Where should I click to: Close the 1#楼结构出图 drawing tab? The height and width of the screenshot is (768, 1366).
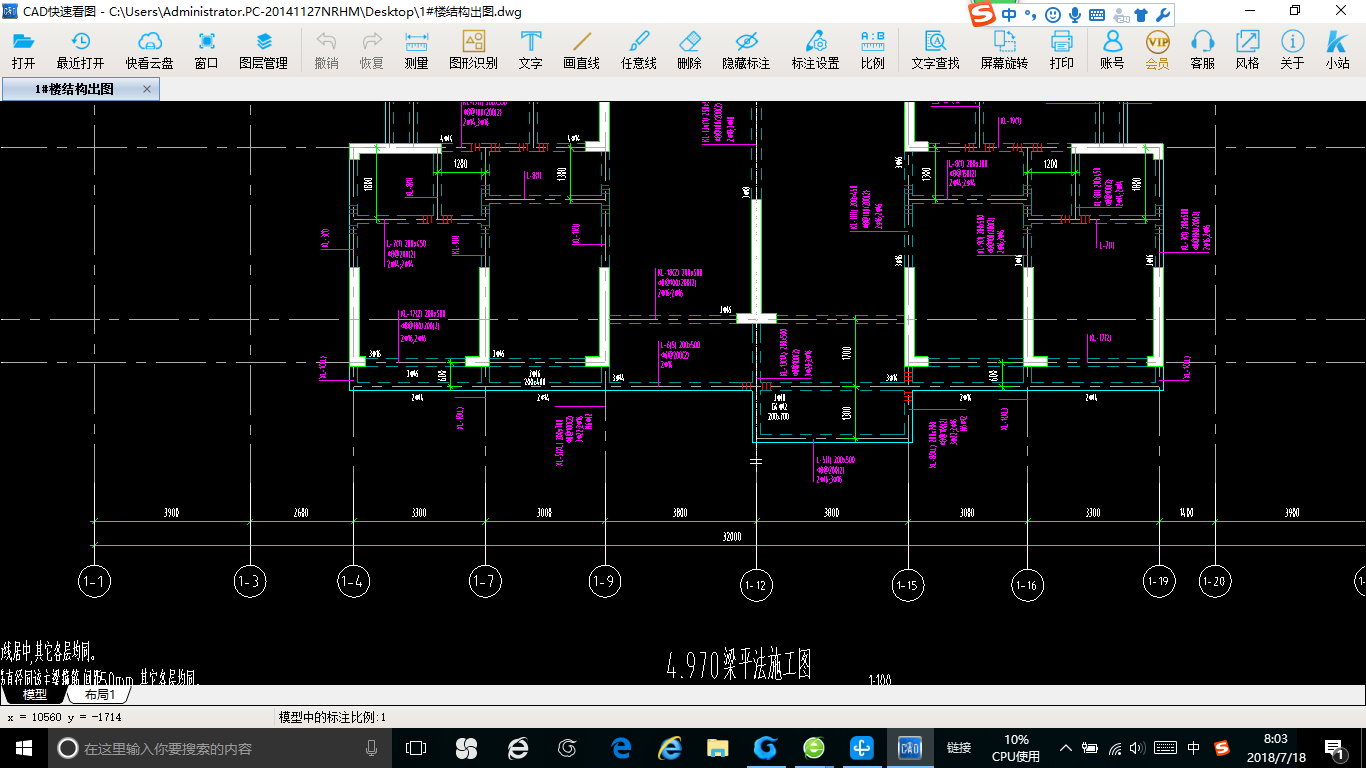[x=147, y=89]
